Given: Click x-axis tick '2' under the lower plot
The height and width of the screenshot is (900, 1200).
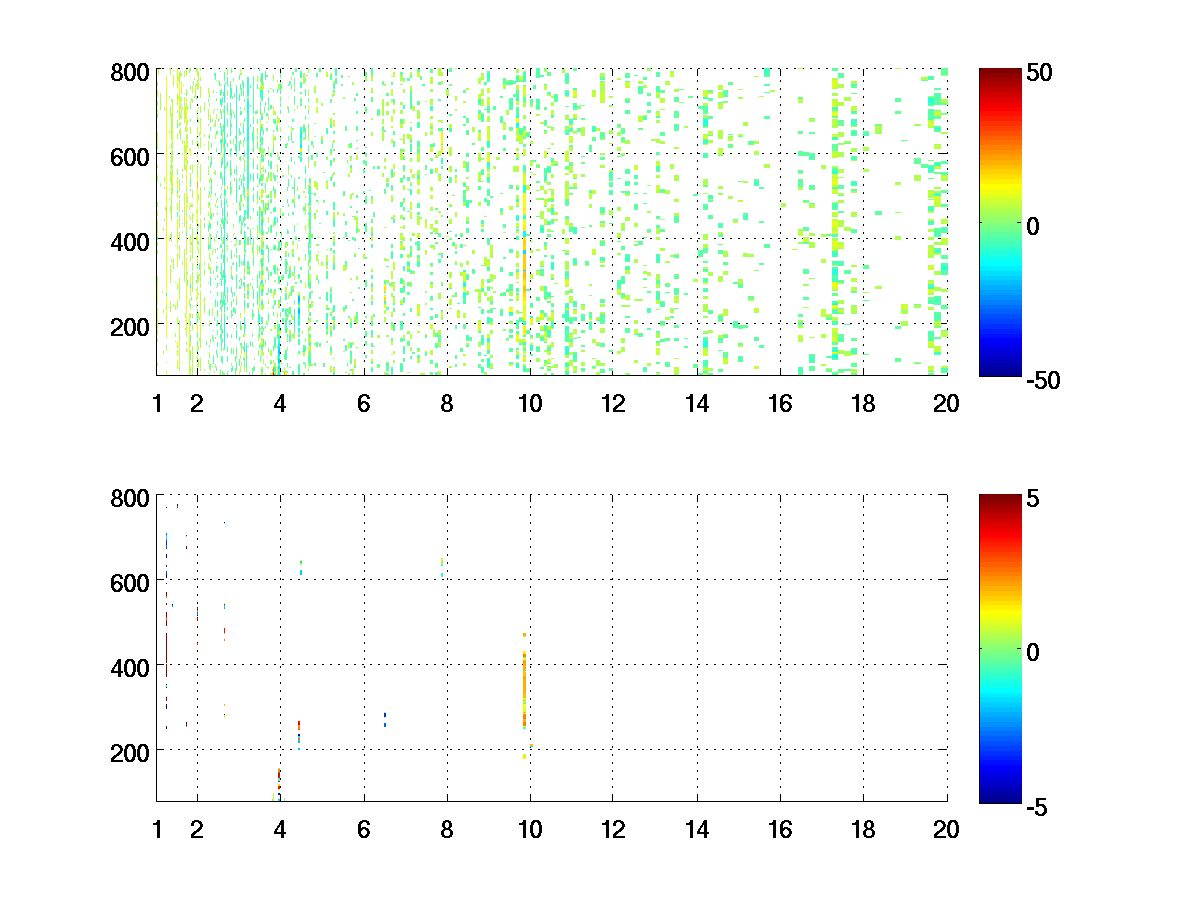Looking at the screenshot, I should [x=197, y=829].
